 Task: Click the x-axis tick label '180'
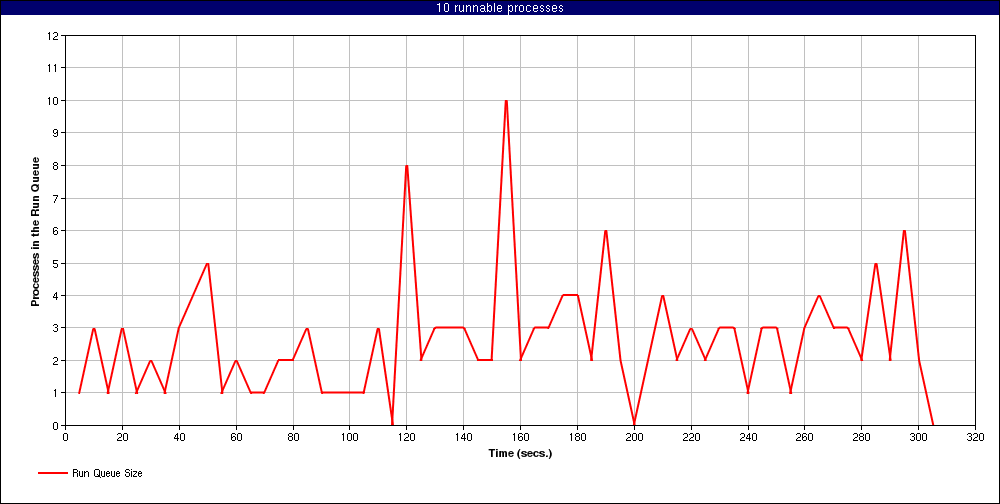tap(577, 437)
